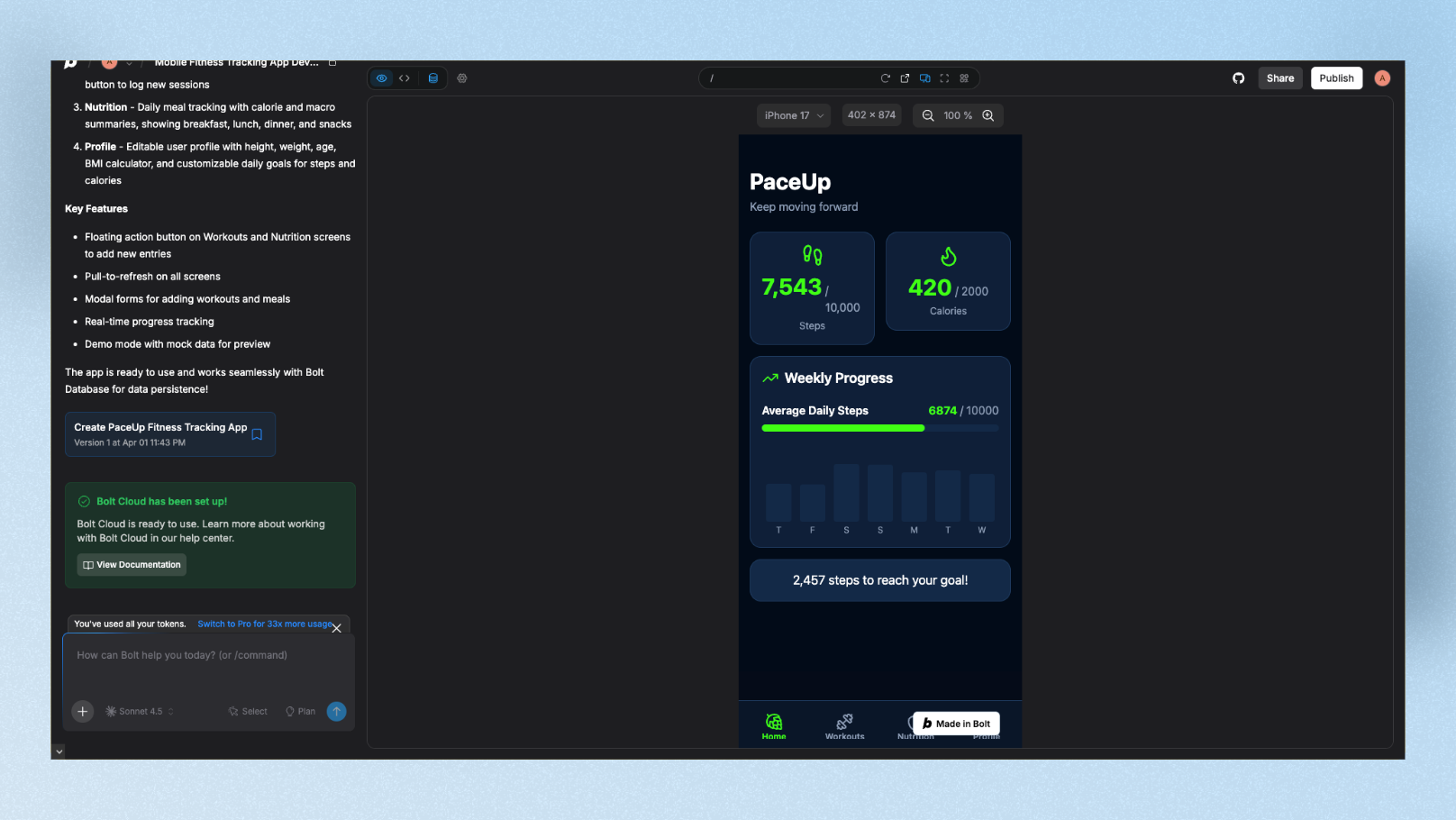Zoom out the preview
Image resolution: width=1456 pixels, height=820 pixels.
[x=928, y=115]
